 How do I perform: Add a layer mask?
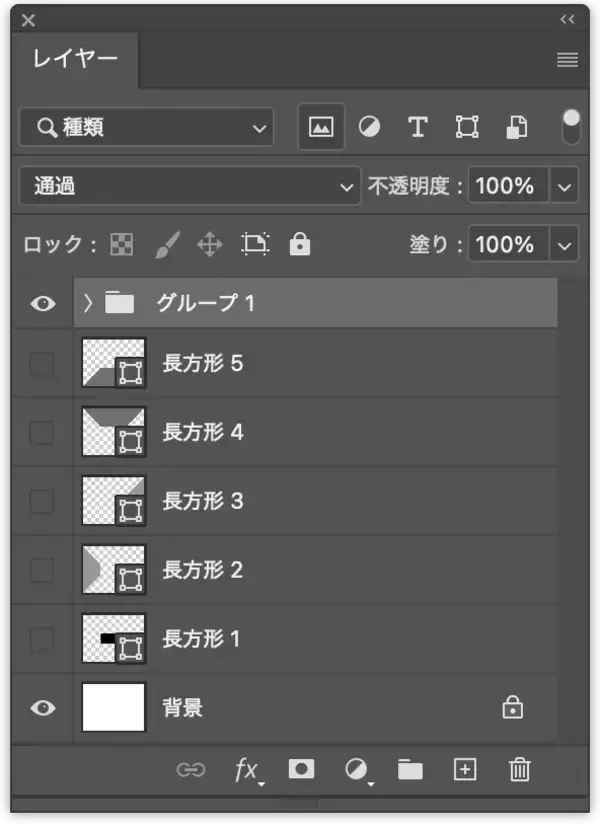click(x=301, y=770)
